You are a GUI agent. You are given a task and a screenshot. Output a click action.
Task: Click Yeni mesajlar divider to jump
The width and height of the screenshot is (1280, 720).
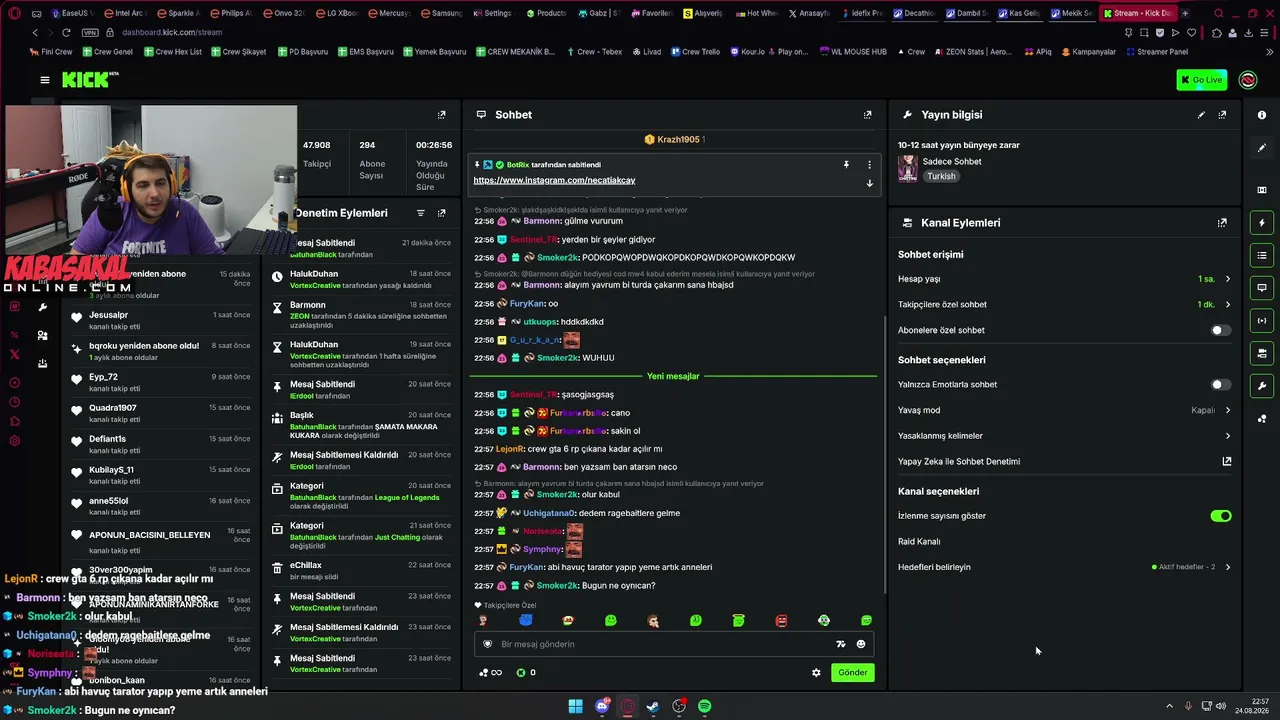pos(673,376)
